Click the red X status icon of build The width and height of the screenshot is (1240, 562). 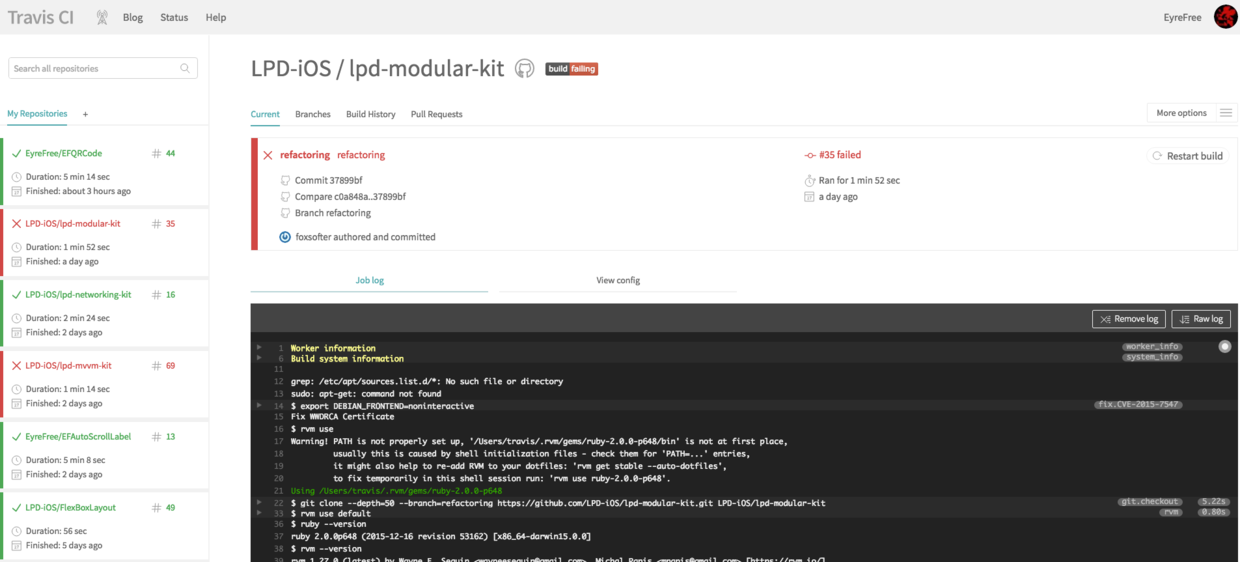tap(268, 155)
